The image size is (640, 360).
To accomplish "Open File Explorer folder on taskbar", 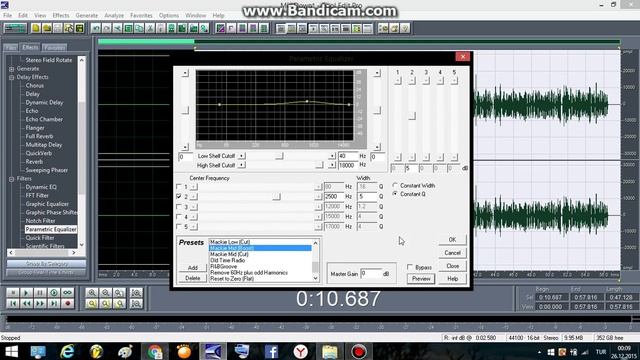I will [x=329, y=351].
